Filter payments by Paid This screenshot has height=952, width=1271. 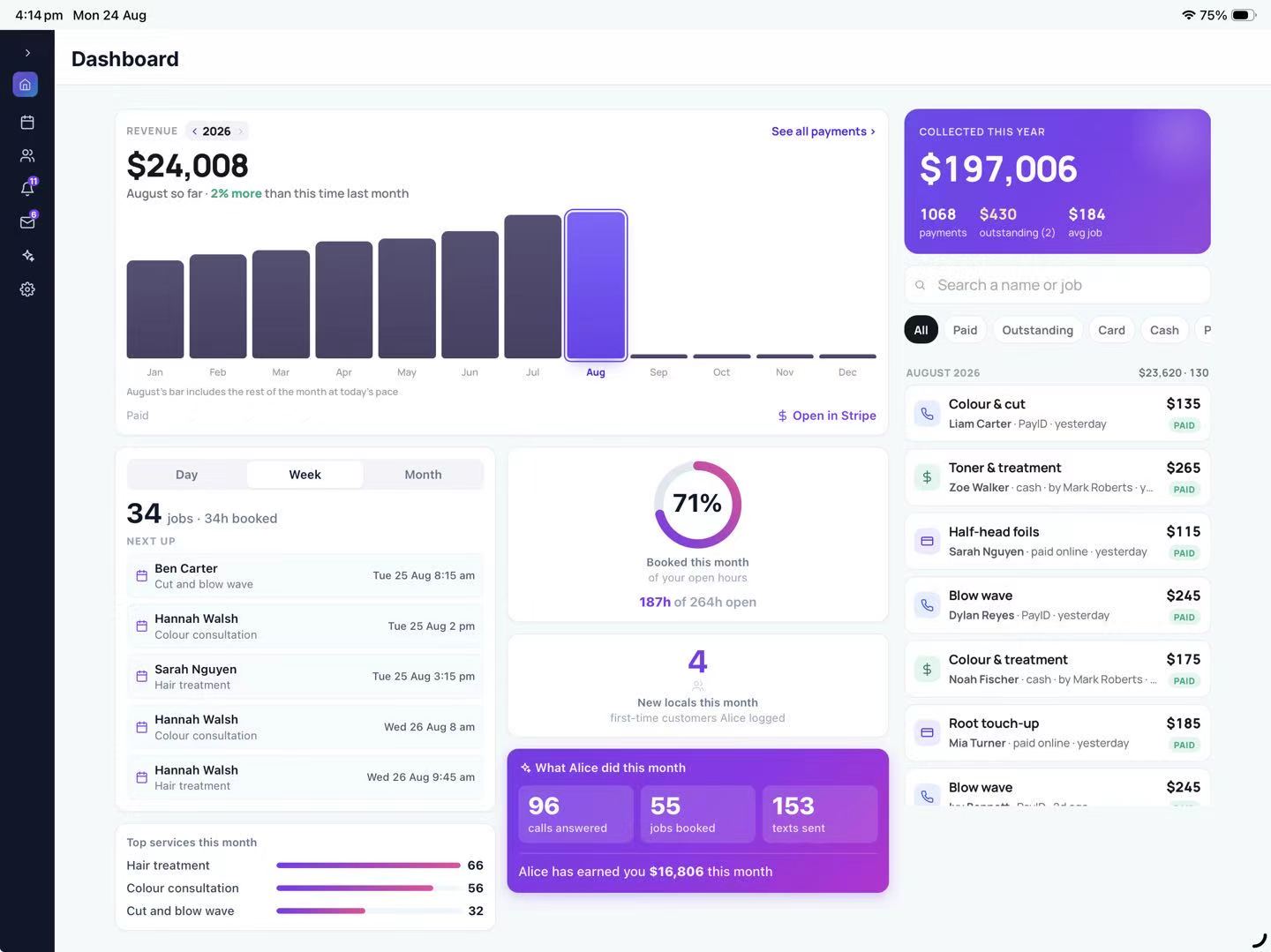pyautogui.click(x=965, y=330)
